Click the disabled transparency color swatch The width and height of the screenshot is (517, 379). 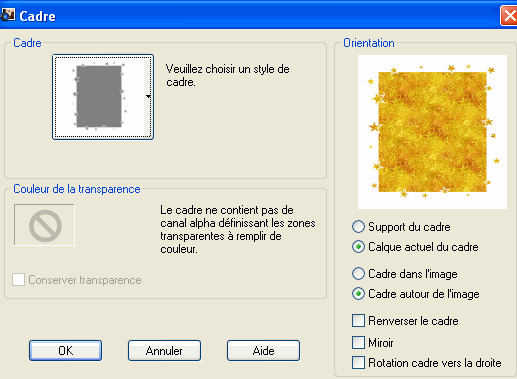click(44, 225)
